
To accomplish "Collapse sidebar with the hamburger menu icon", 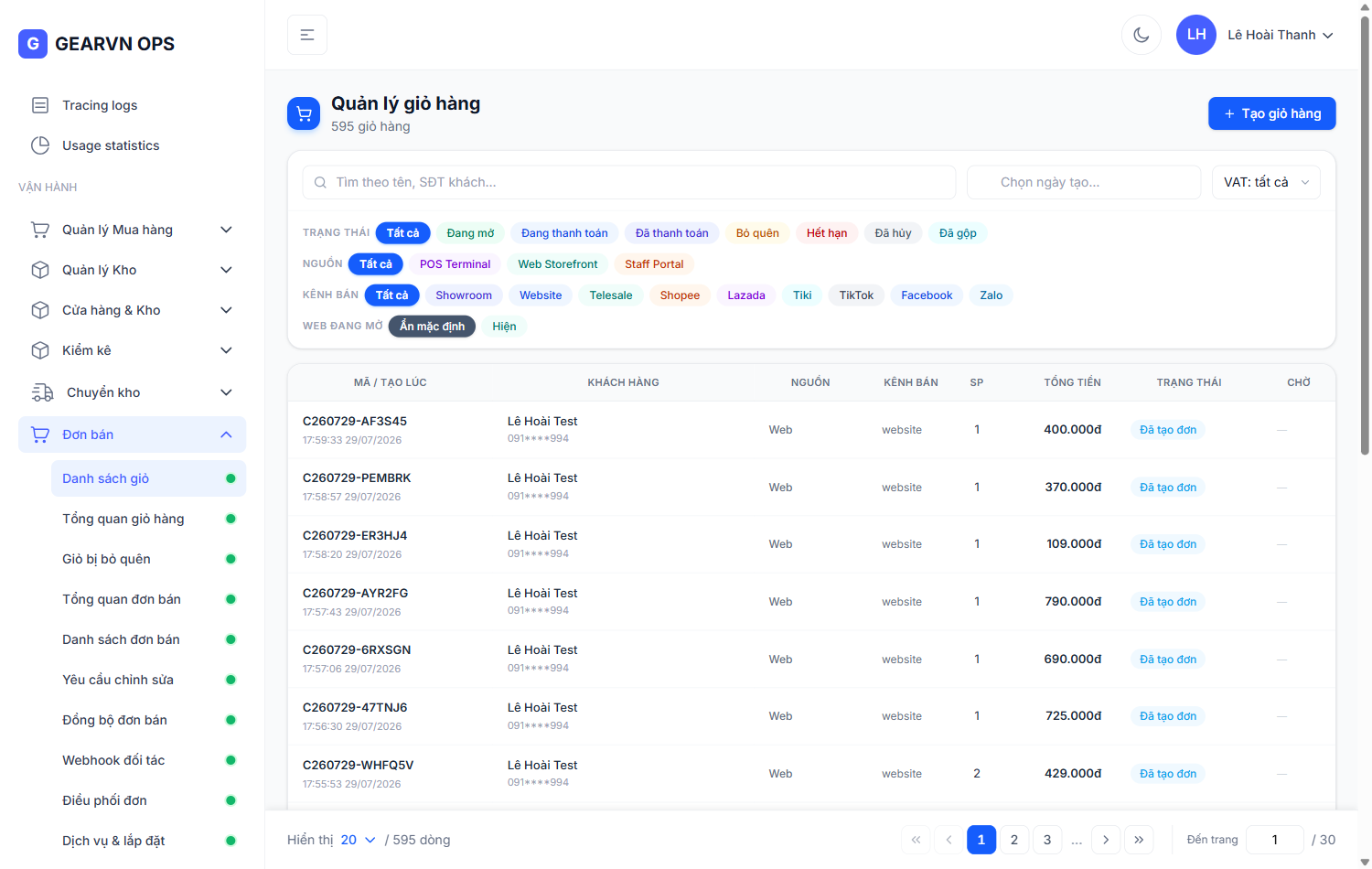I will (307, 35).
